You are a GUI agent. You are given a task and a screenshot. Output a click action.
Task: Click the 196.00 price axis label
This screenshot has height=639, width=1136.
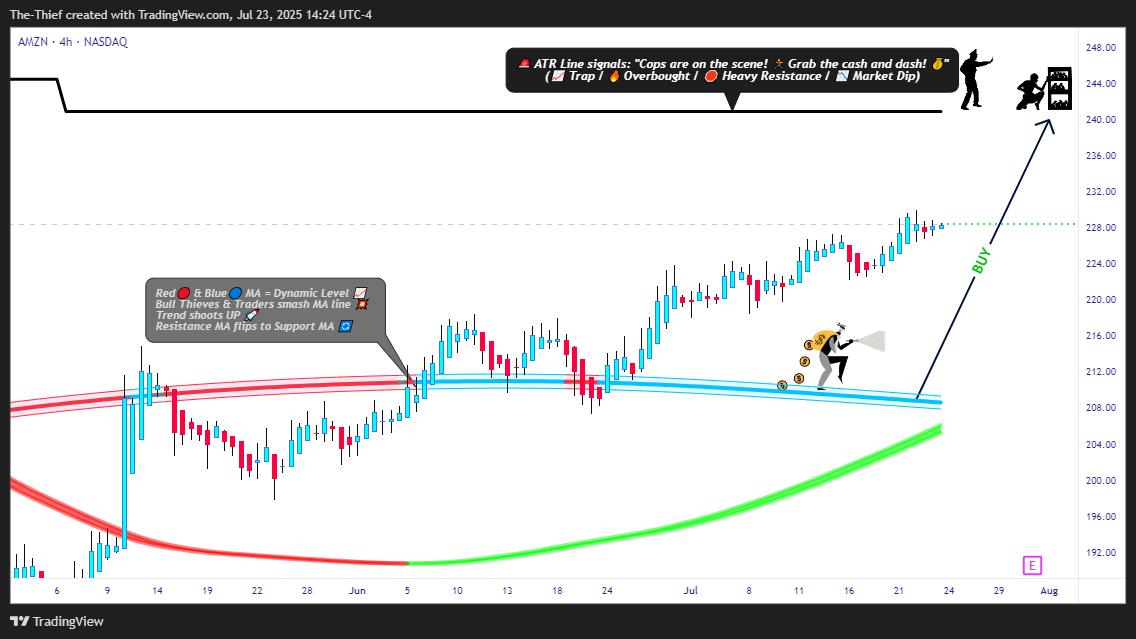click(1100, 517)
